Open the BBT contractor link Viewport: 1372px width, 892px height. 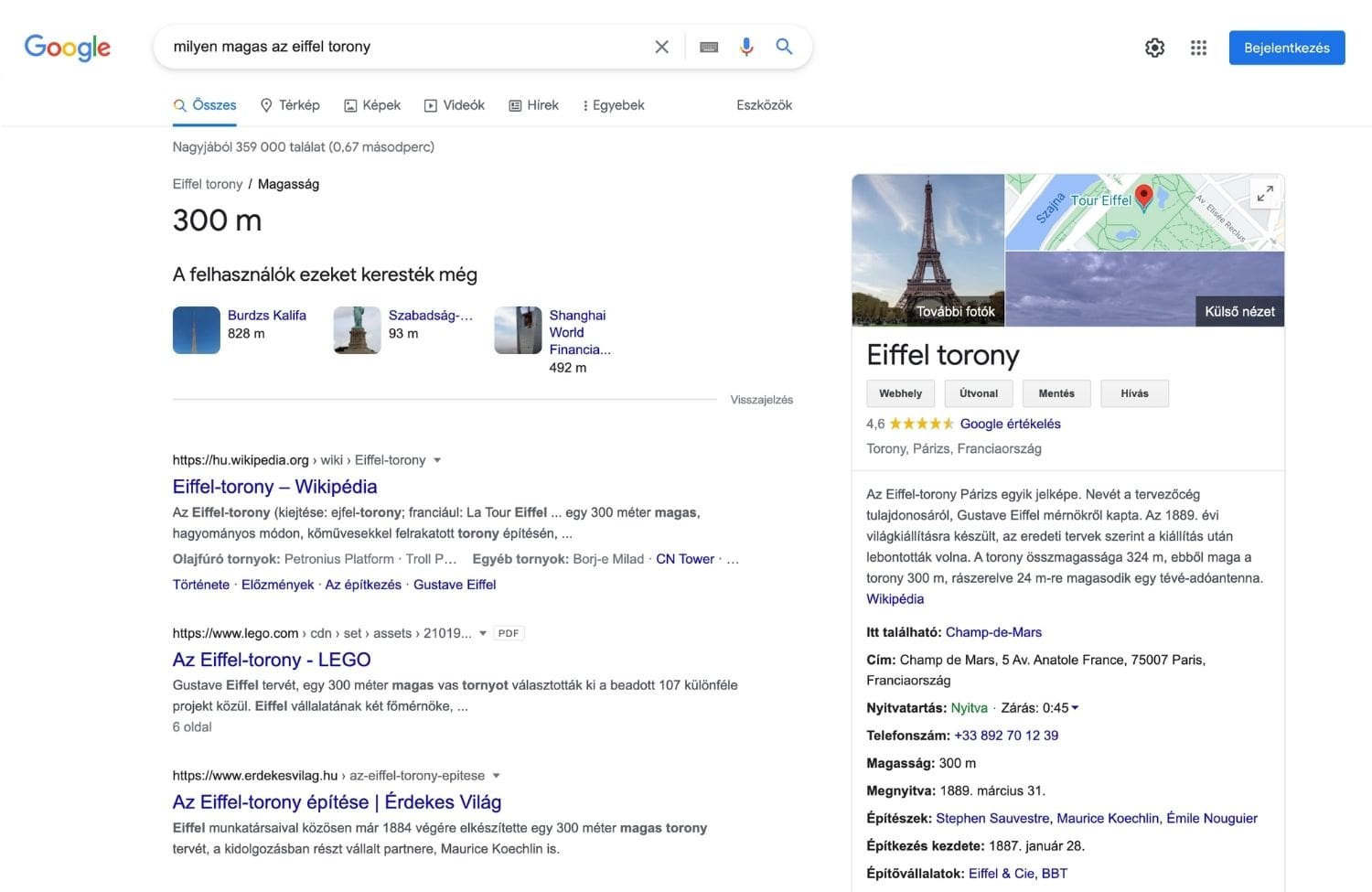click(1054, 874)
